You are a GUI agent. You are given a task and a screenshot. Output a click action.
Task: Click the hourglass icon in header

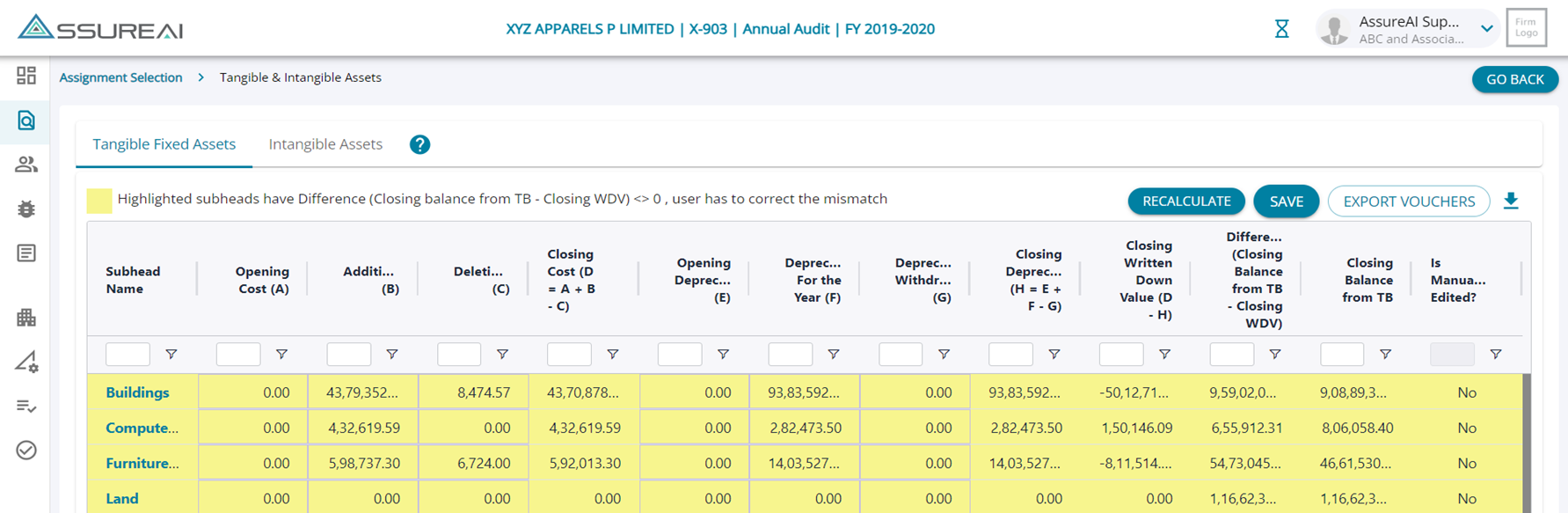click(x=1282, y=29)
